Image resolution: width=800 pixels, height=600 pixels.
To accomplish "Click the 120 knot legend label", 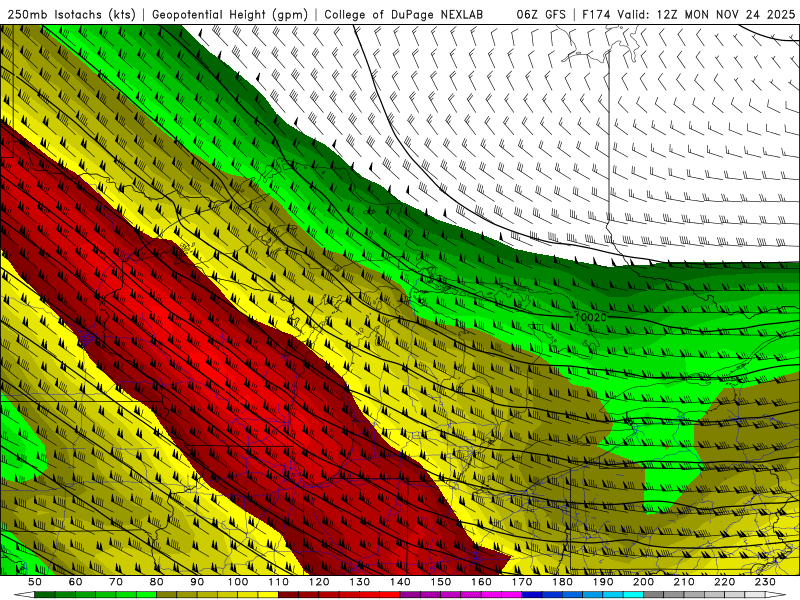I will [x=319, y=582].
